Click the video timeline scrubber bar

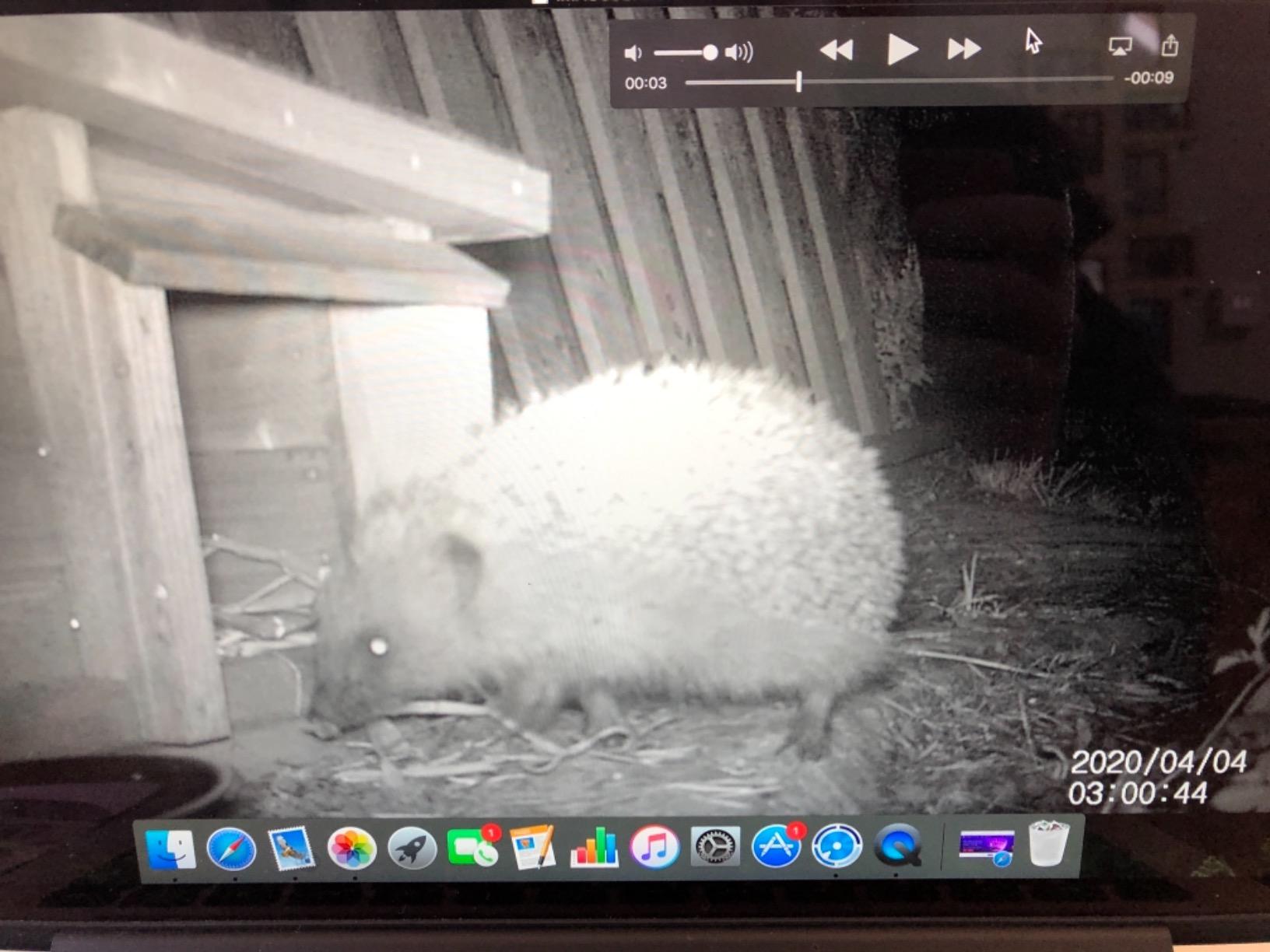pyautogui.click(x=899, y=80)
